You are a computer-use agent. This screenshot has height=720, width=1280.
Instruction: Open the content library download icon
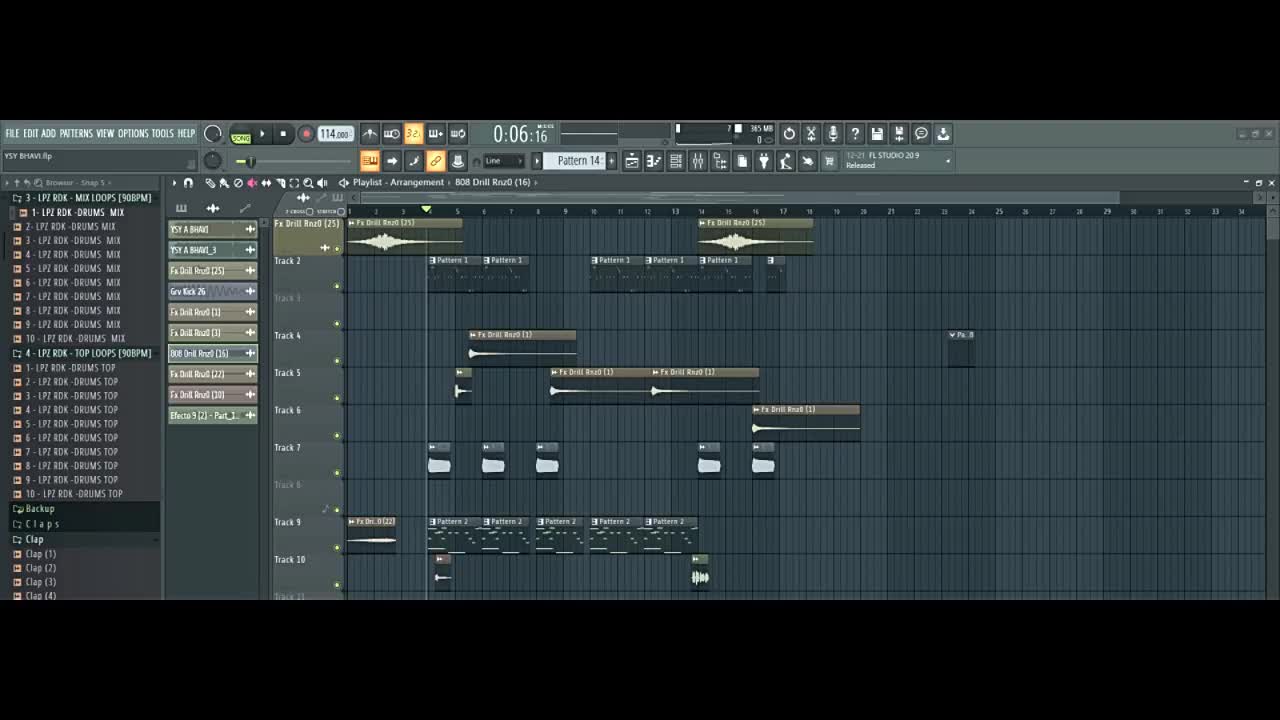click(943, 133)
